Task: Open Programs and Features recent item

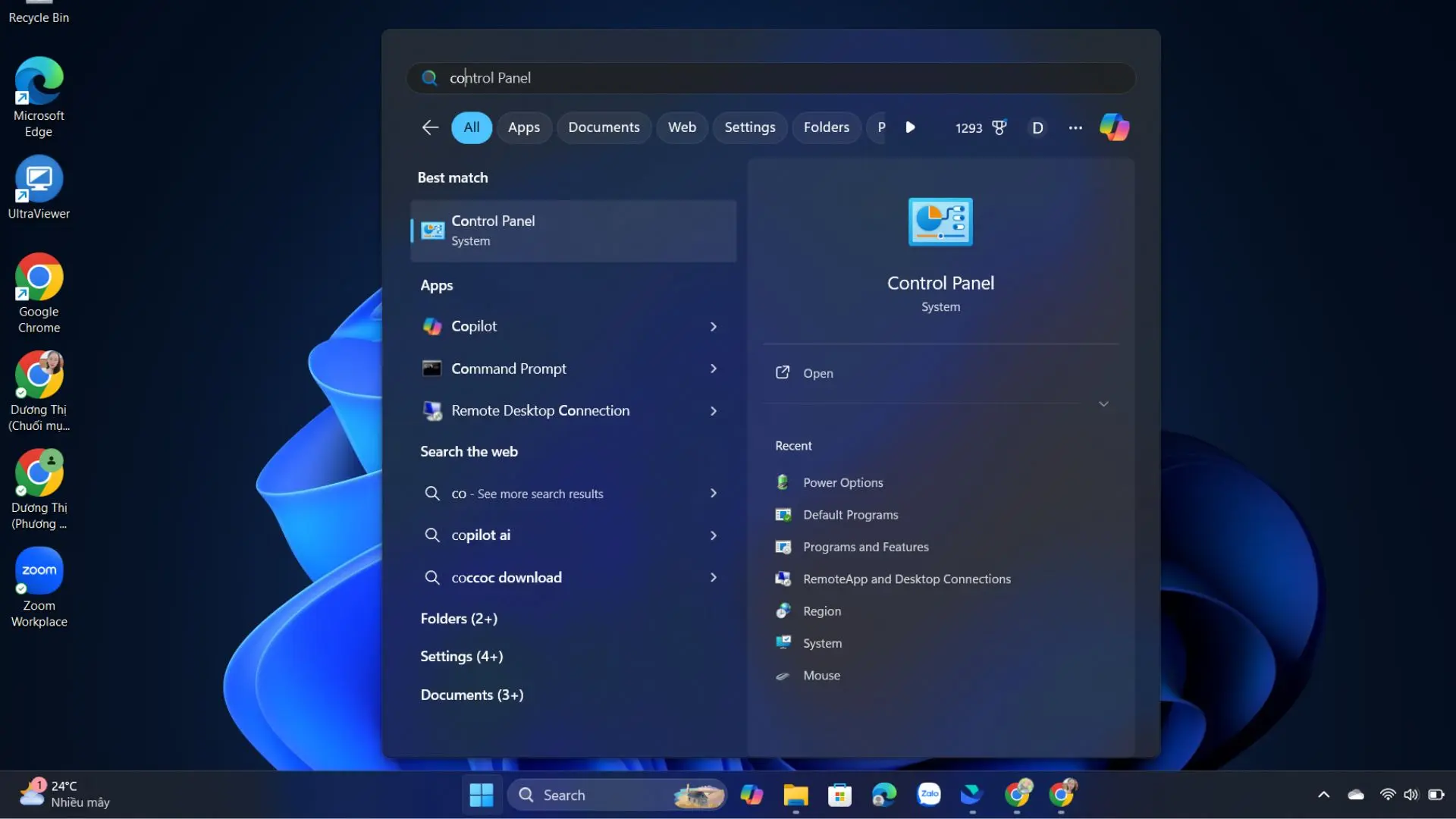Action: point(865,547)
